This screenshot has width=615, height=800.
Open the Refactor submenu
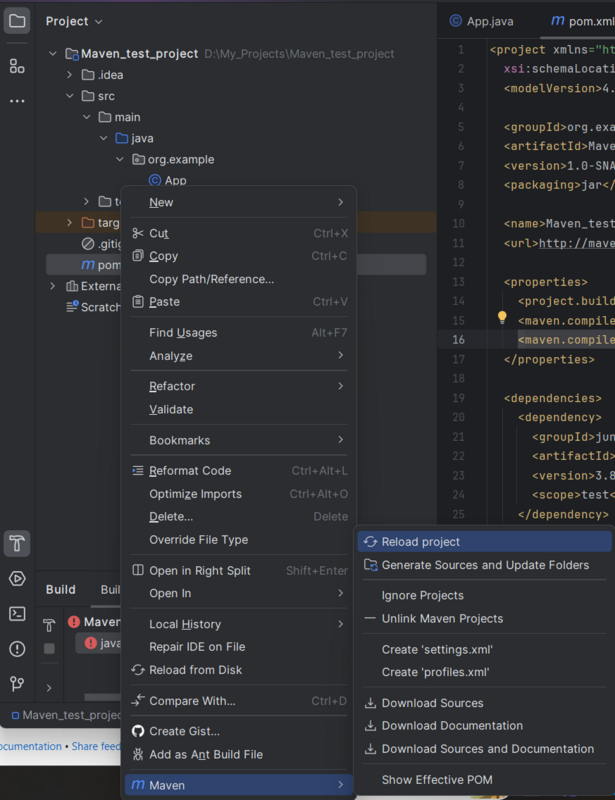pyautogui.click(x=238, y=386)
